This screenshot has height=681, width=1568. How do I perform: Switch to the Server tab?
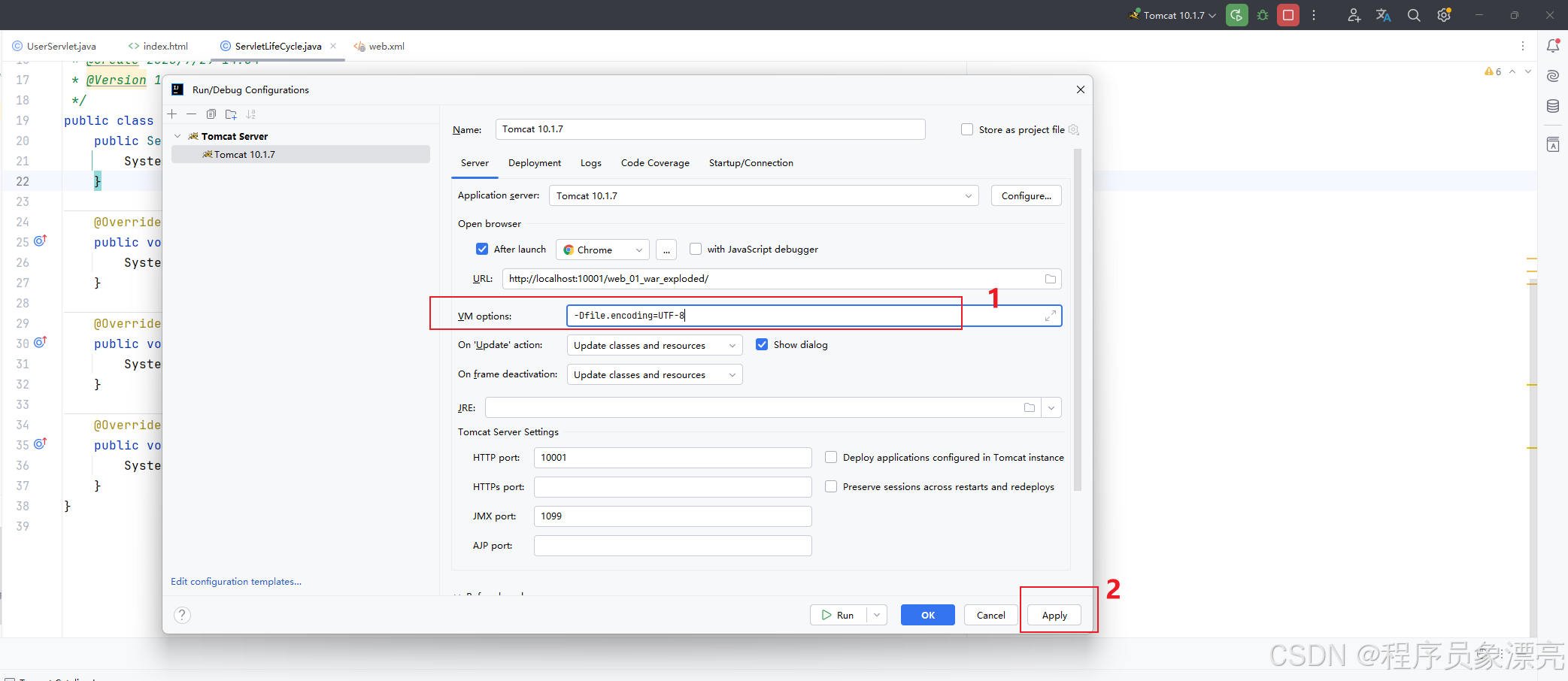[475, 162]
